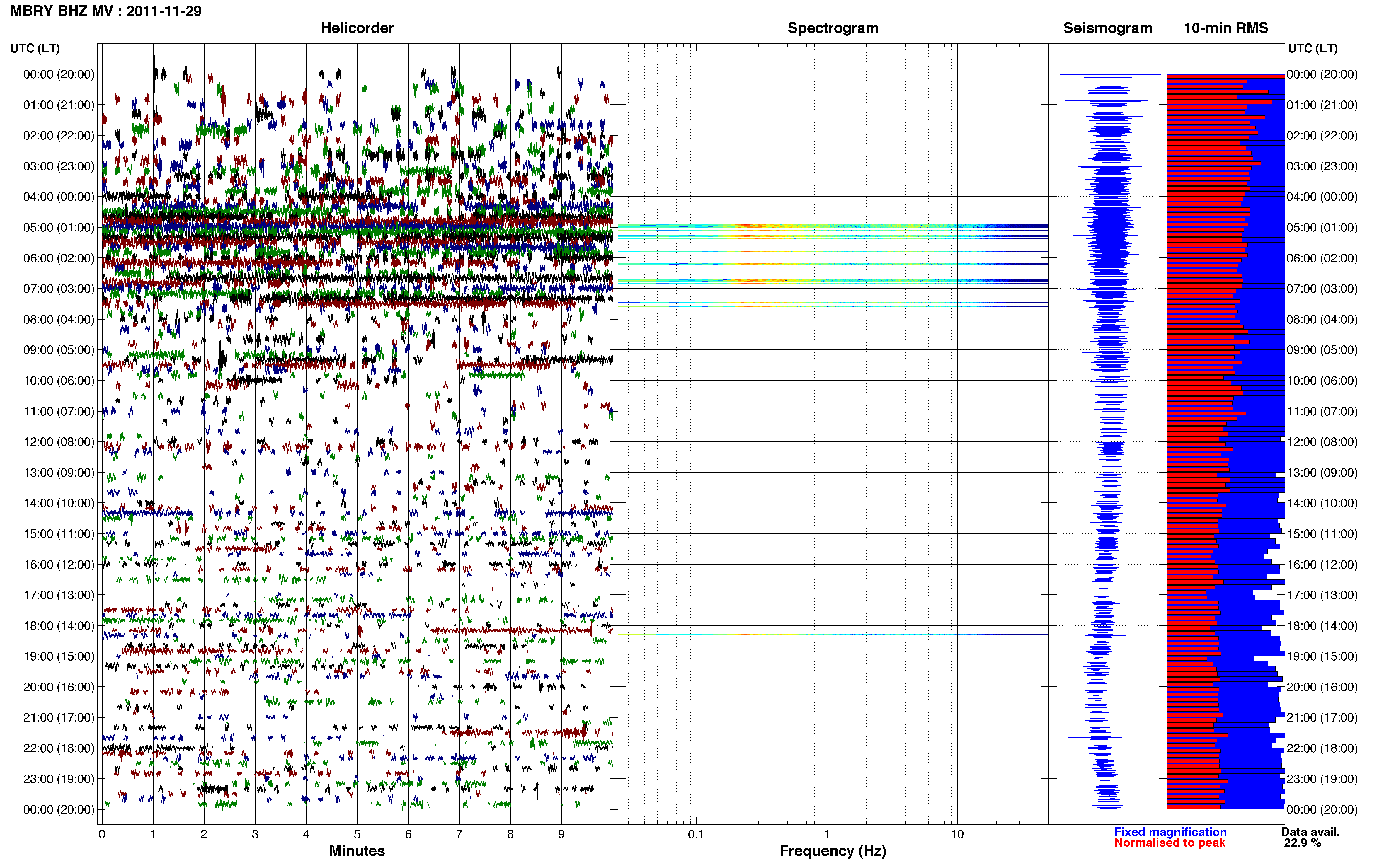The image size is (1389, 868).
Task: Click tick label '5' on the Minutes axis
Action: (x=357, y=834)
